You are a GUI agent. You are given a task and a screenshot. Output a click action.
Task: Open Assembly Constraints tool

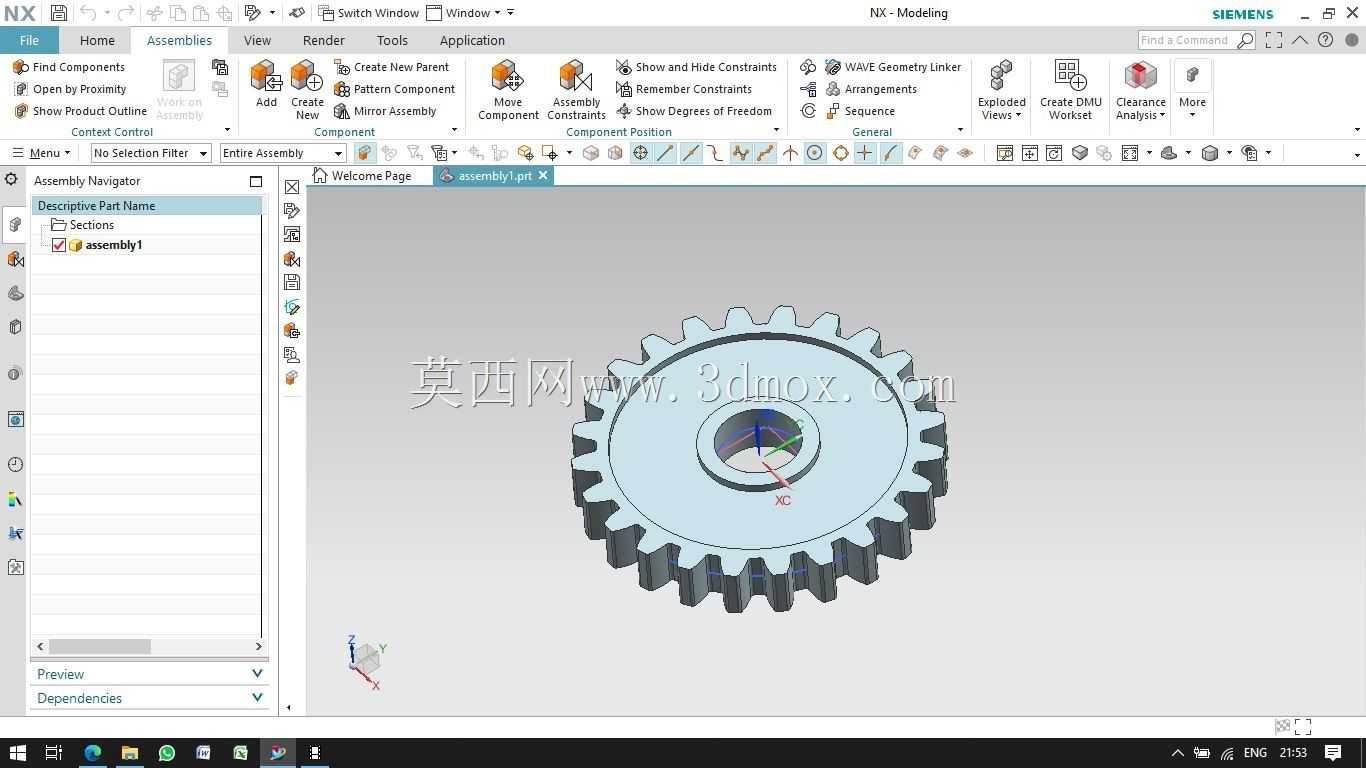(x=576, y=90)
